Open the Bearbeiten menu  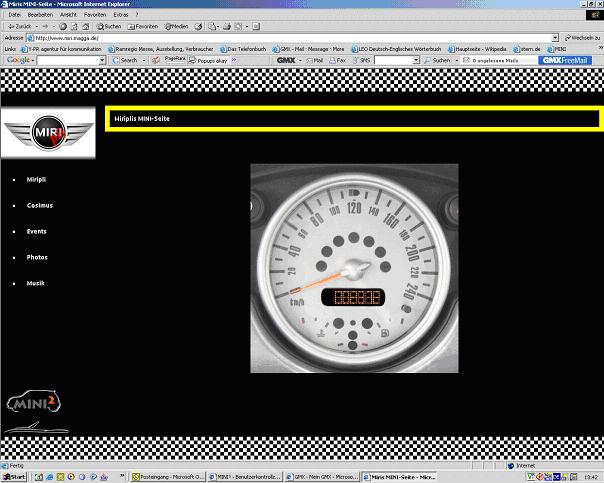tap(41, 16)
